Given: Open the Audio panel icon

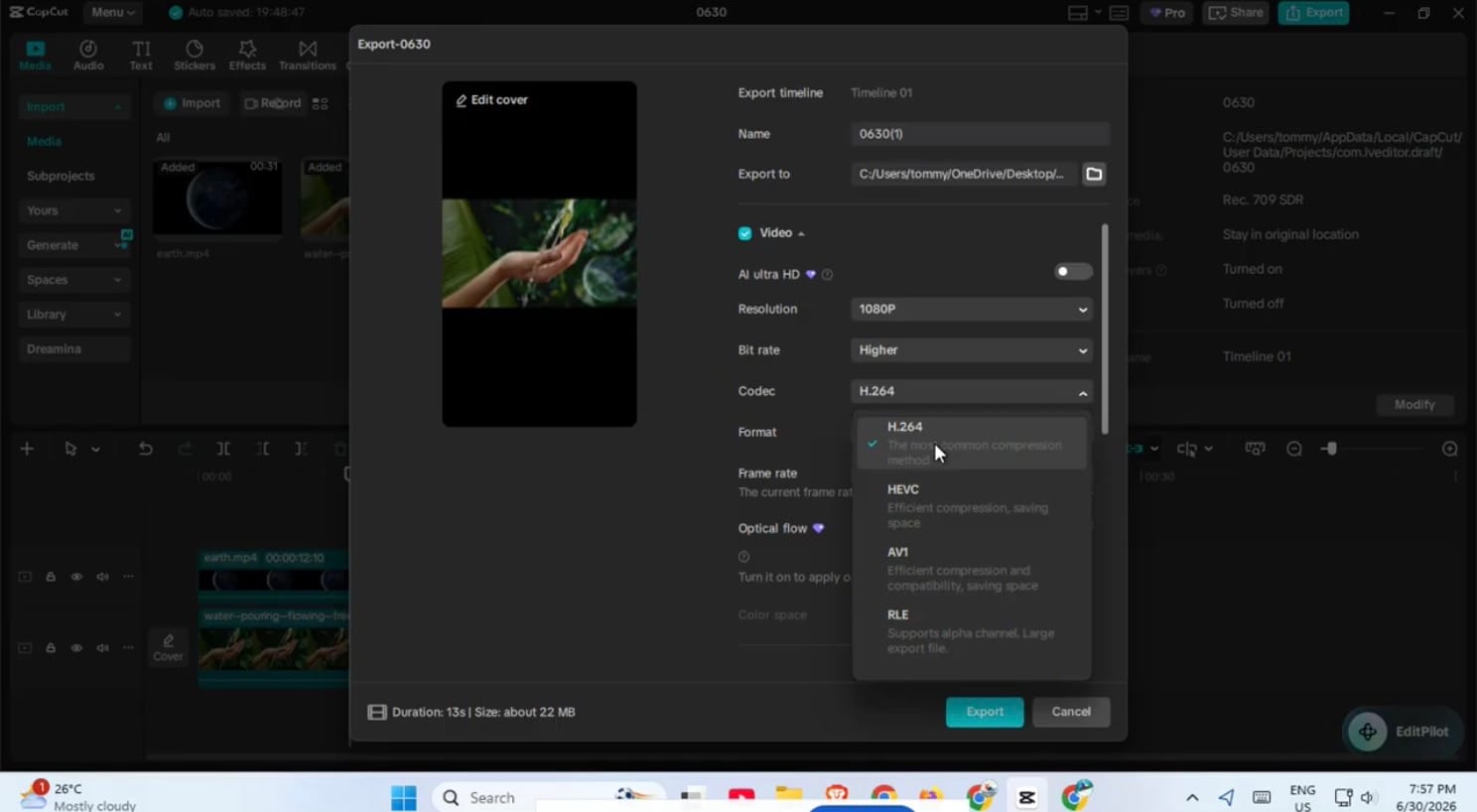Looking at the screenshot, I should (88, 56).
